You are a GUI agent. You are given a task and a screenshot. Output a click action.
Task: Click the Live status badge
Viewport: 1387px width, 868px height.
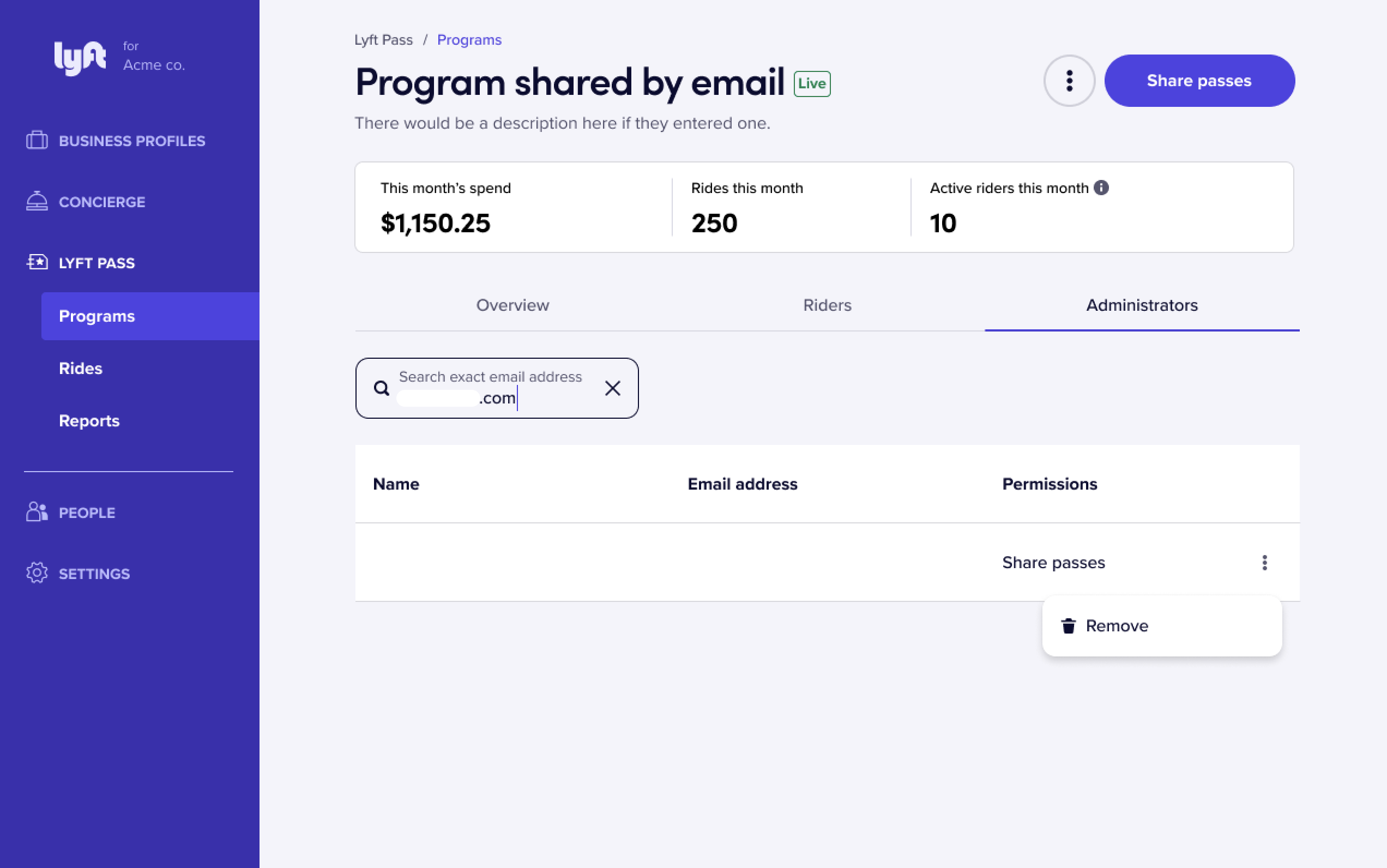pyautogui.click(x=812, y=84)
